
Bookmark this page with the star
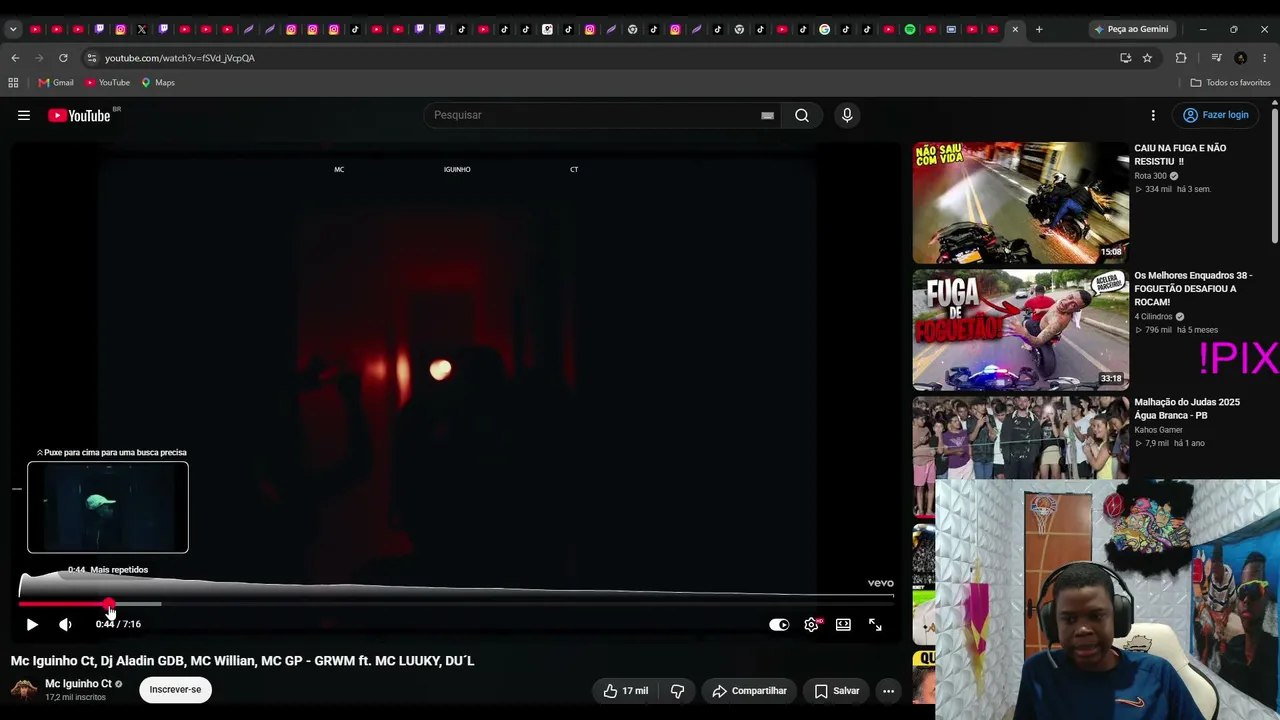click(1147, 58)
